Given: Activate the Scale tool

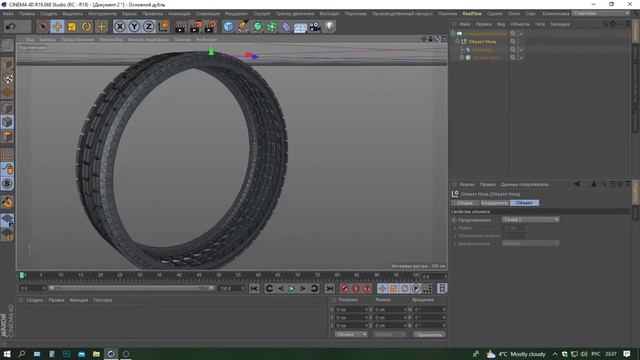Looking at the screenshot, I should (72, 27).
